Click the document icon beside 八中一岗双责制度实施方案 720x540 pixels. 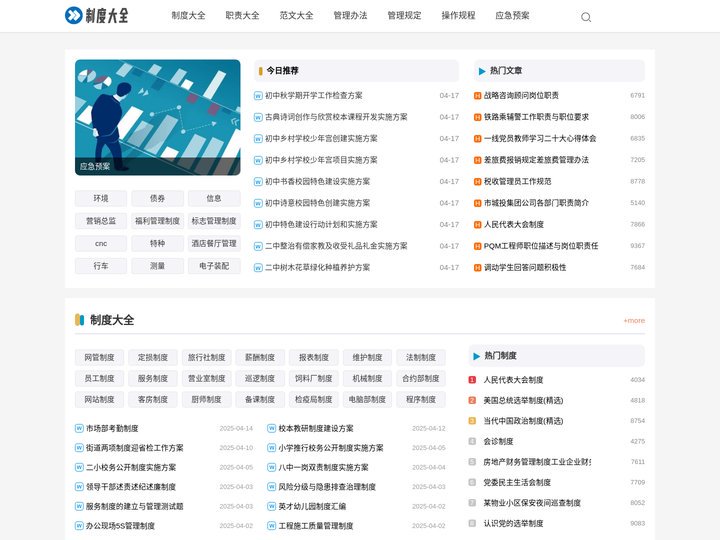(x=271, y=467)
